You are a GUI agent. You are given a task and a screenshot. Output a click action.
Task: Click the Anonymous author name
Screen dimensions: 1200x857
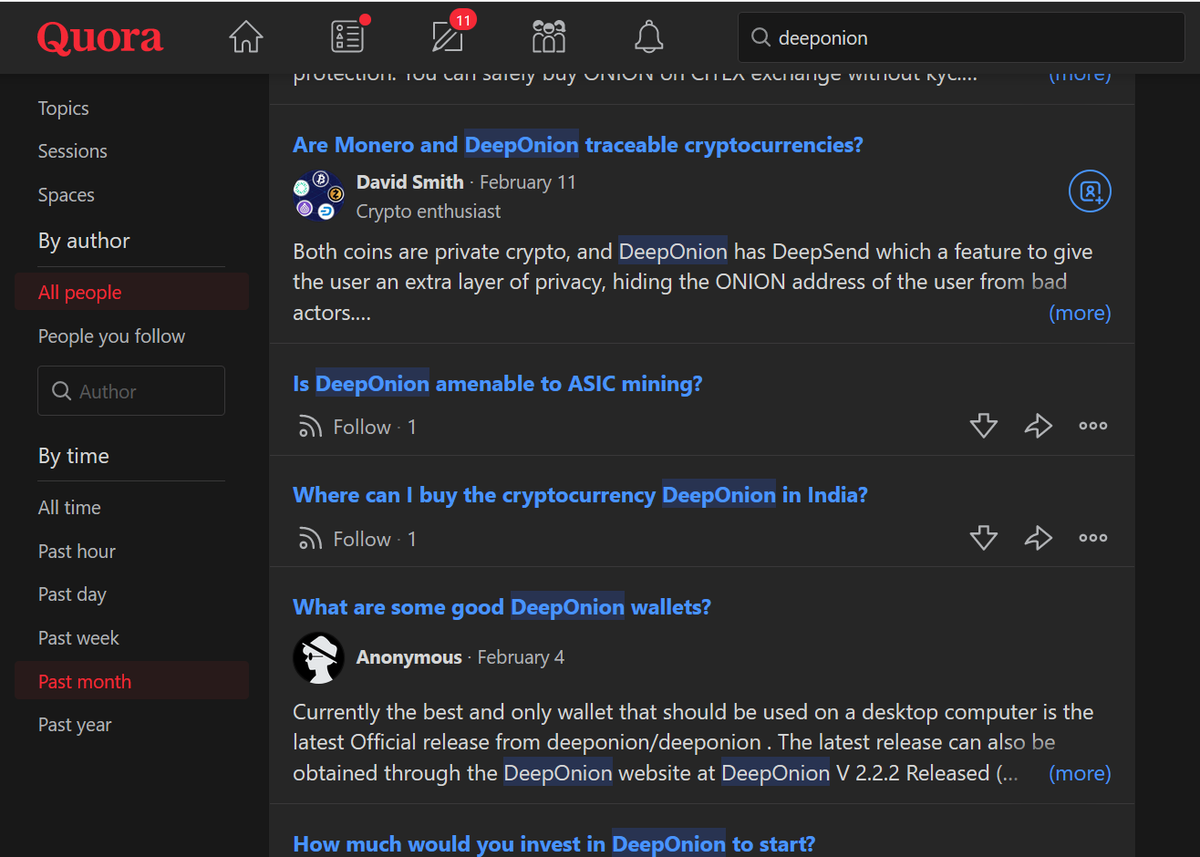coord(409,657)
